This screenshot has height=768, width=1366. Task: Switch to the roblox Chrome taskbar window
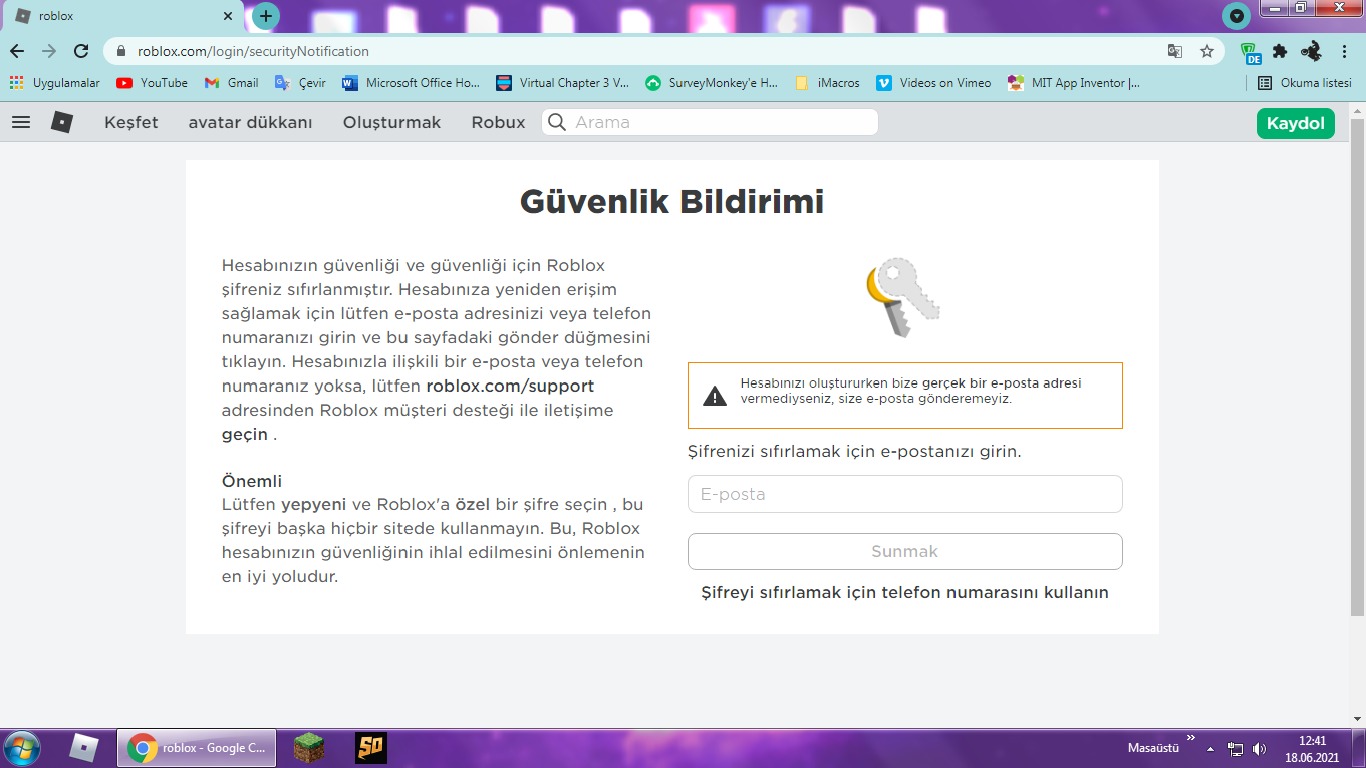point(197,748)
